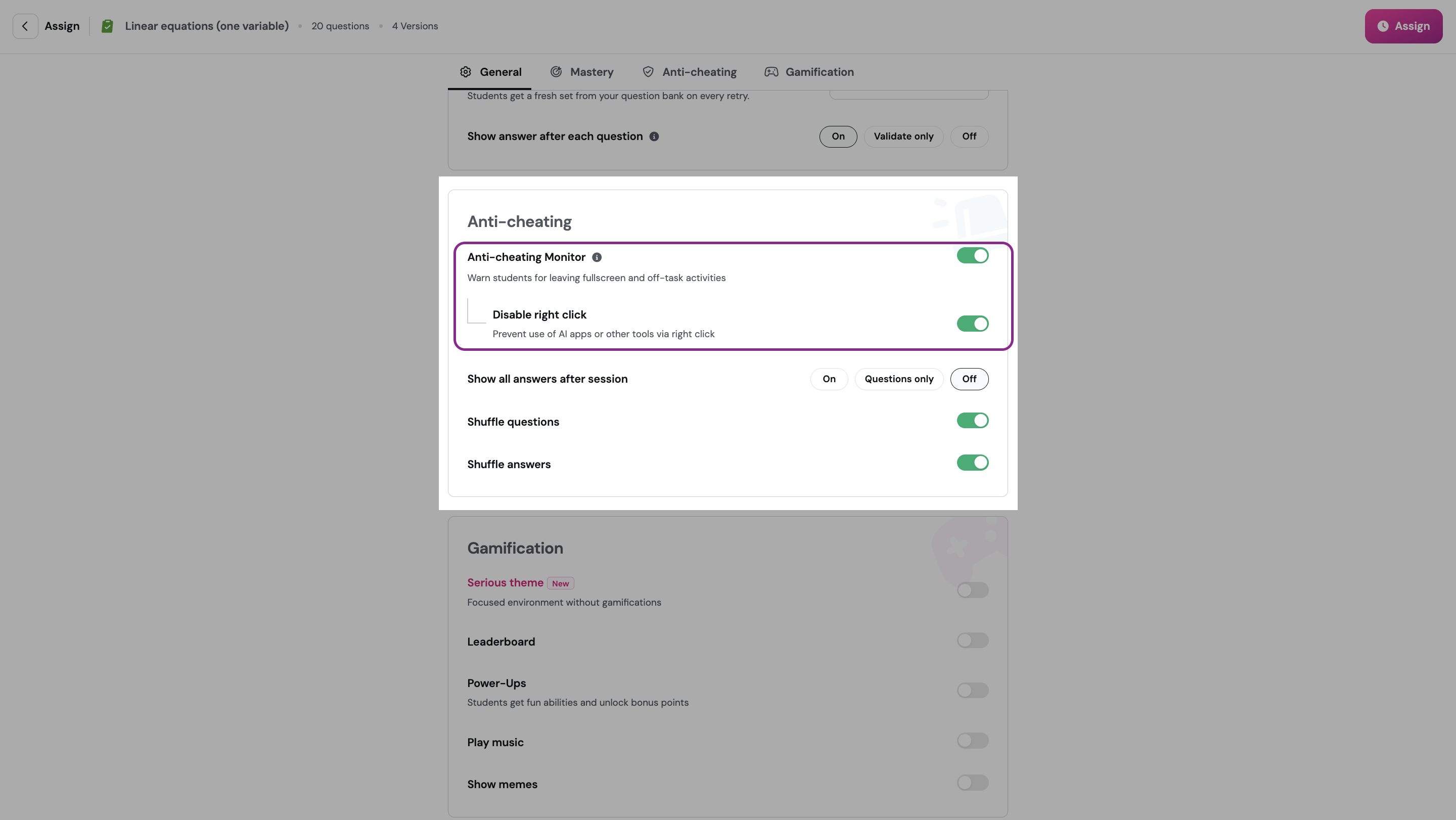This screenshot has height=820, width=1456.
Task: Choose Questions only for answers after session
Action: (x=899, y=379)
